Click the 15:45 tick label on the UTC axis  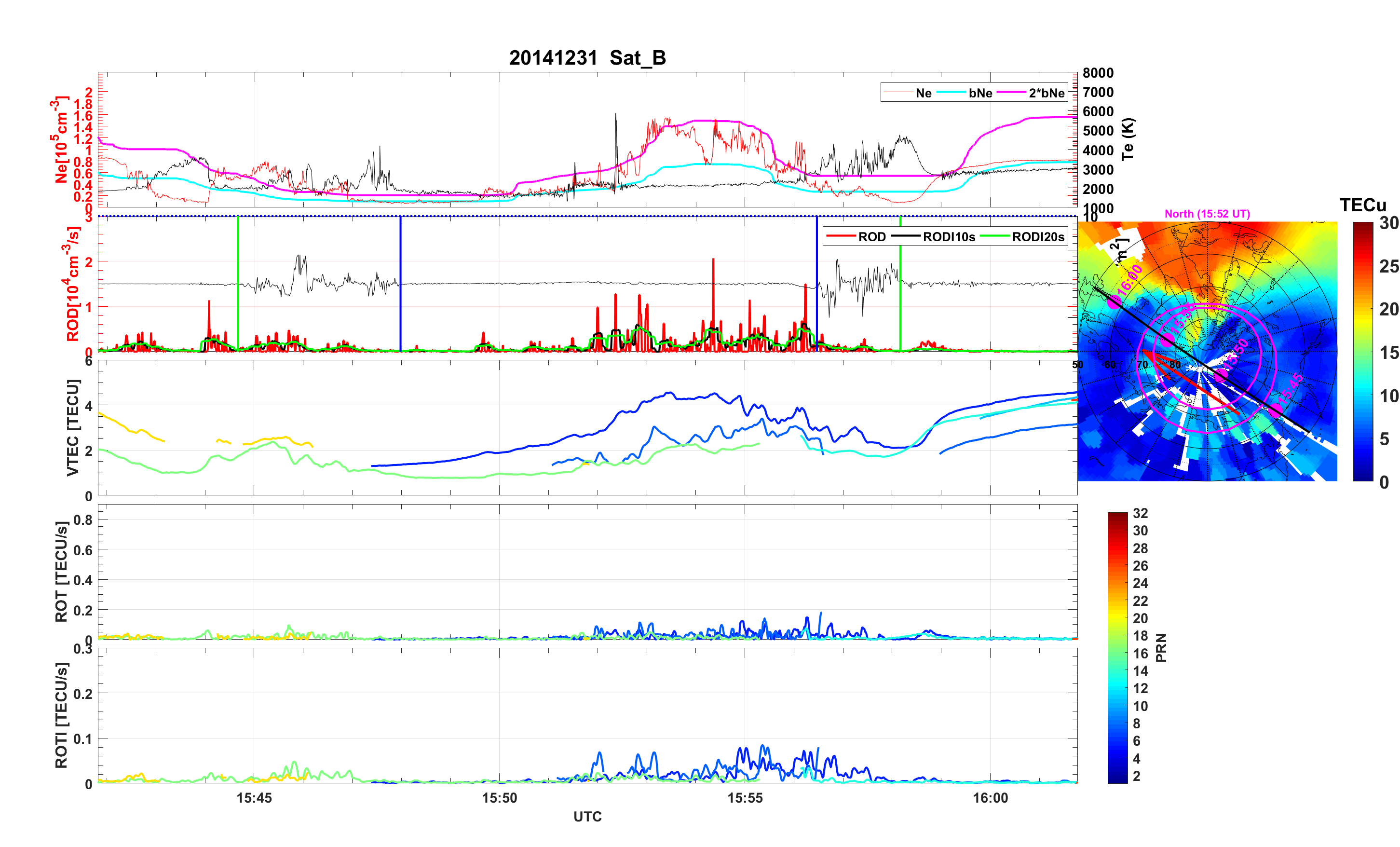(x=254, y=797)
